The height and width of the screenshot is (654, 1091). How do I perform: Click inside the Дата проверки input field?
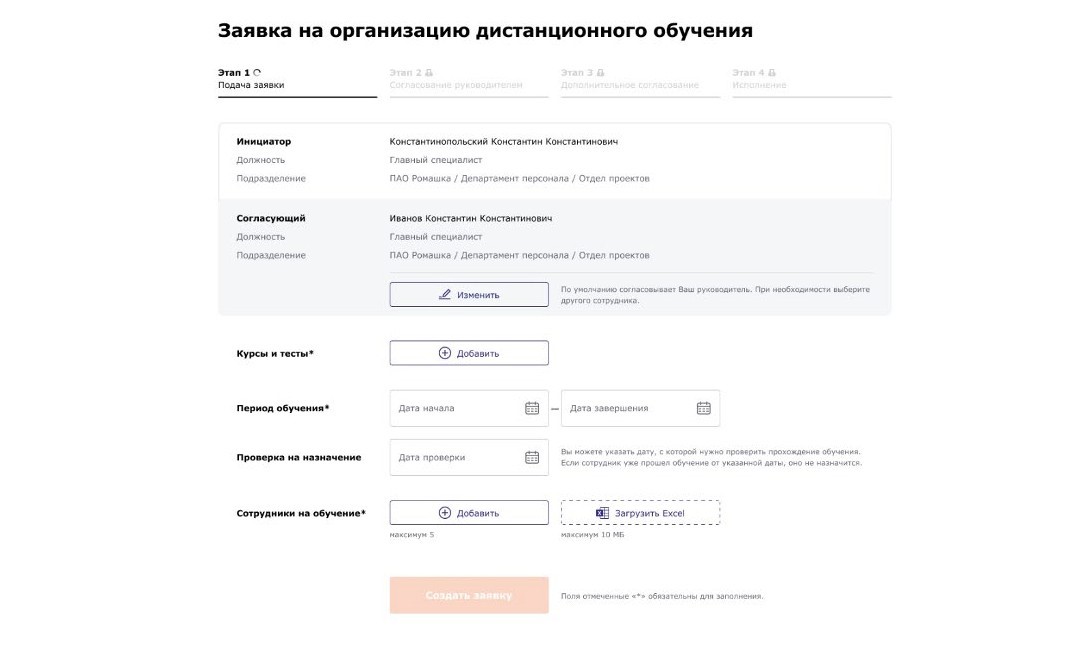(x=450, y=456)
